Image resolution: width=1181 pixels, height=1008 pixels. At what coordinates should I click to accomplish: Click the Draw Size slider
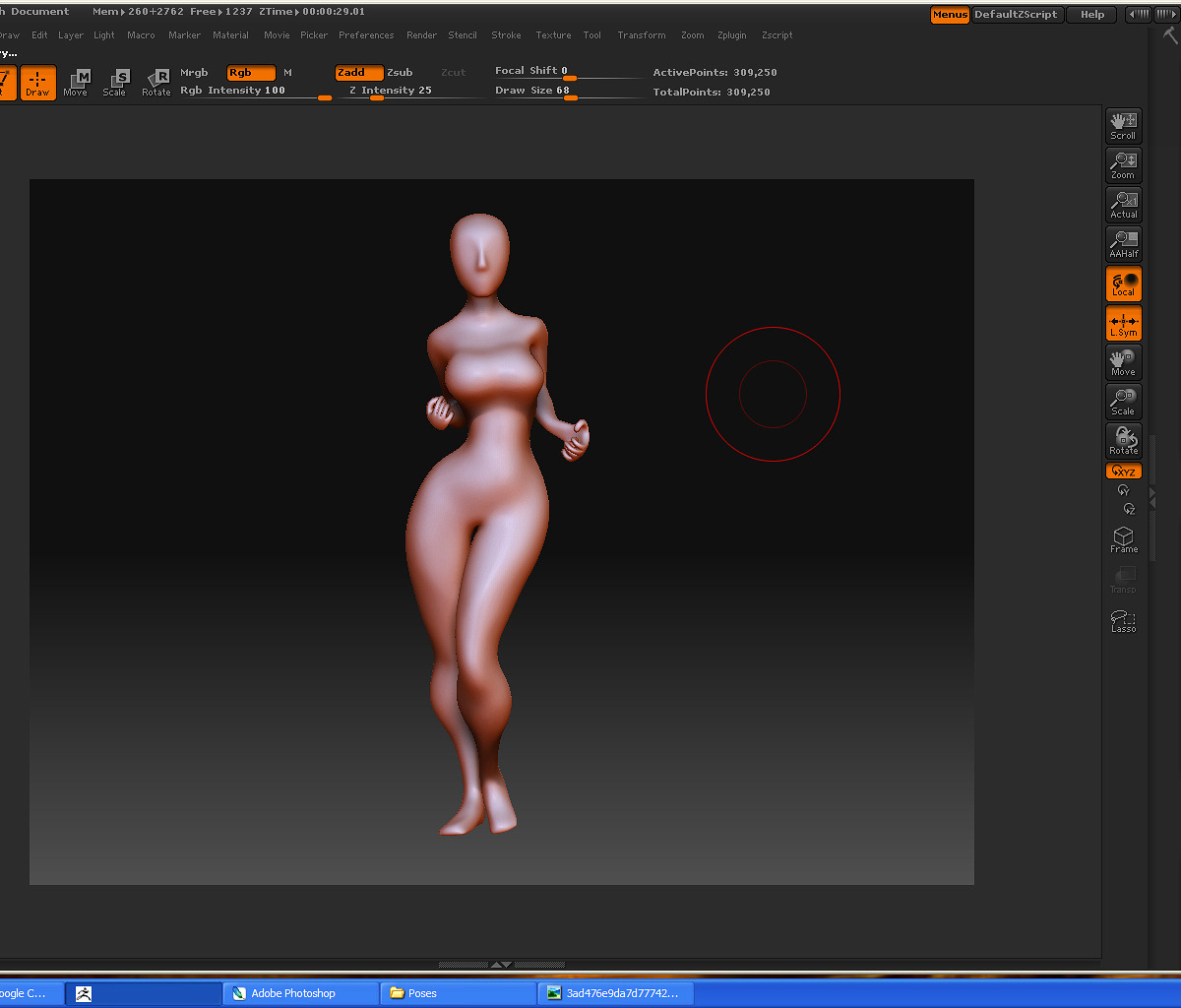tap(568, 92)
